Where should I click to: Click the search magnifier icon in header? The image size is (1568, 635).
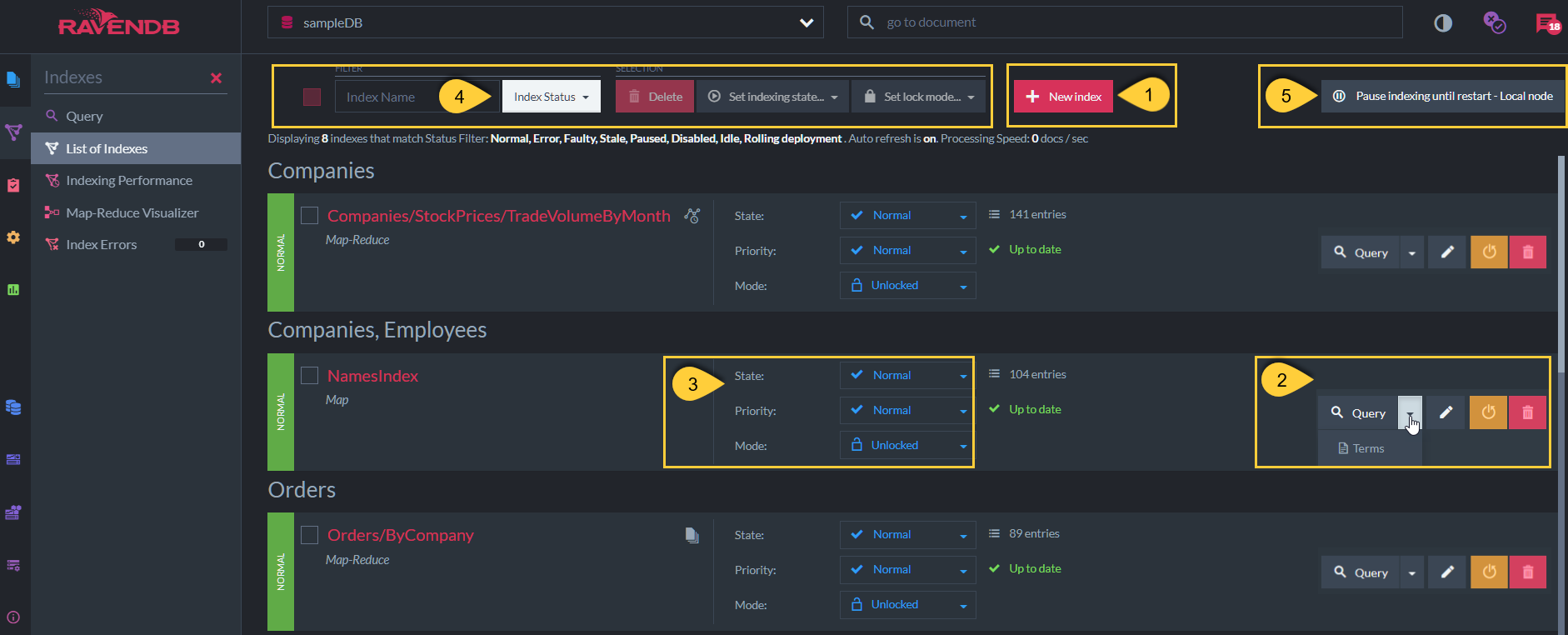click(866, 22)
